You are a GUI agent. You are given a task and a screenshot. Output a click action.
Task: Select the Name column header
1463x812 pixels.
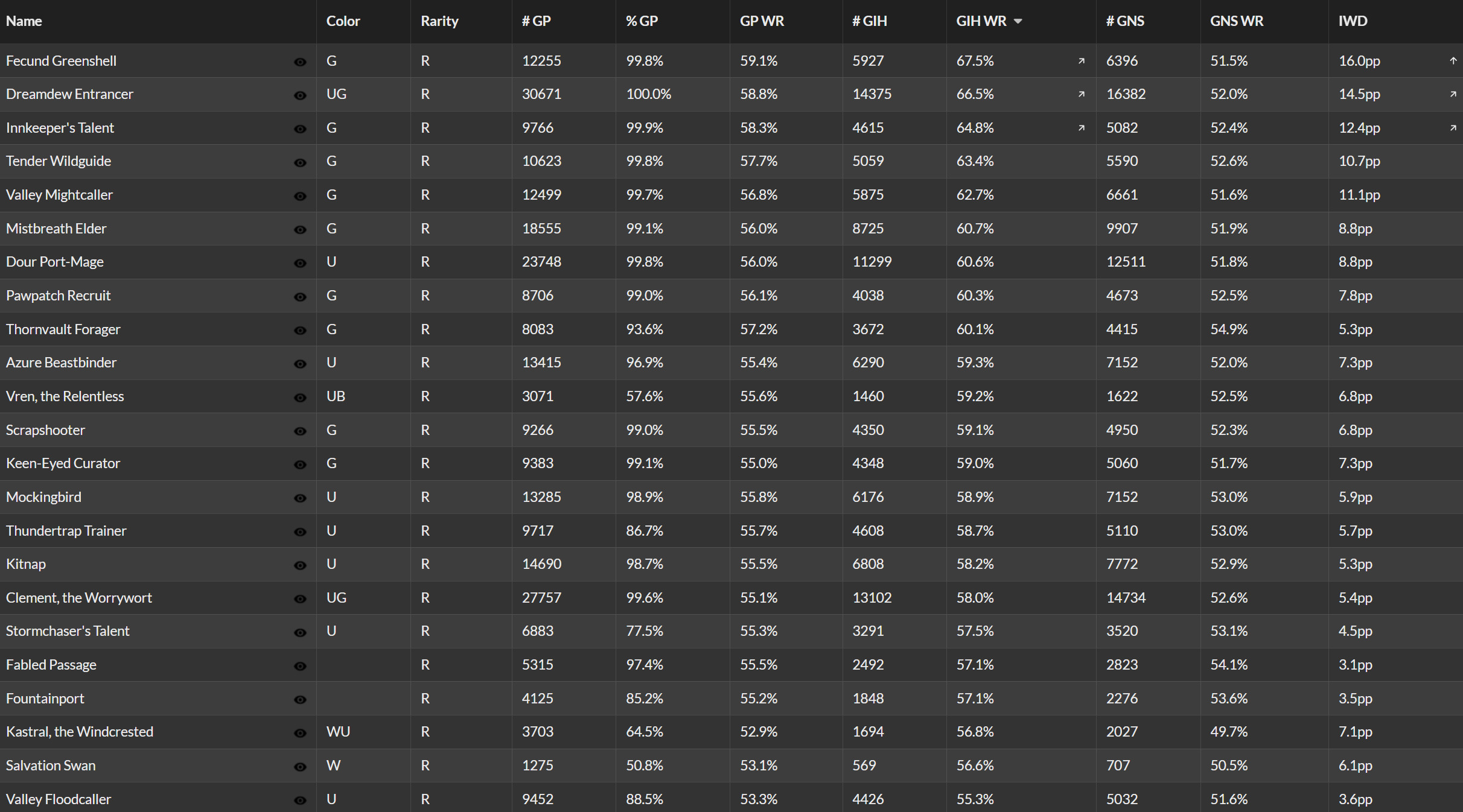(24, 21)
